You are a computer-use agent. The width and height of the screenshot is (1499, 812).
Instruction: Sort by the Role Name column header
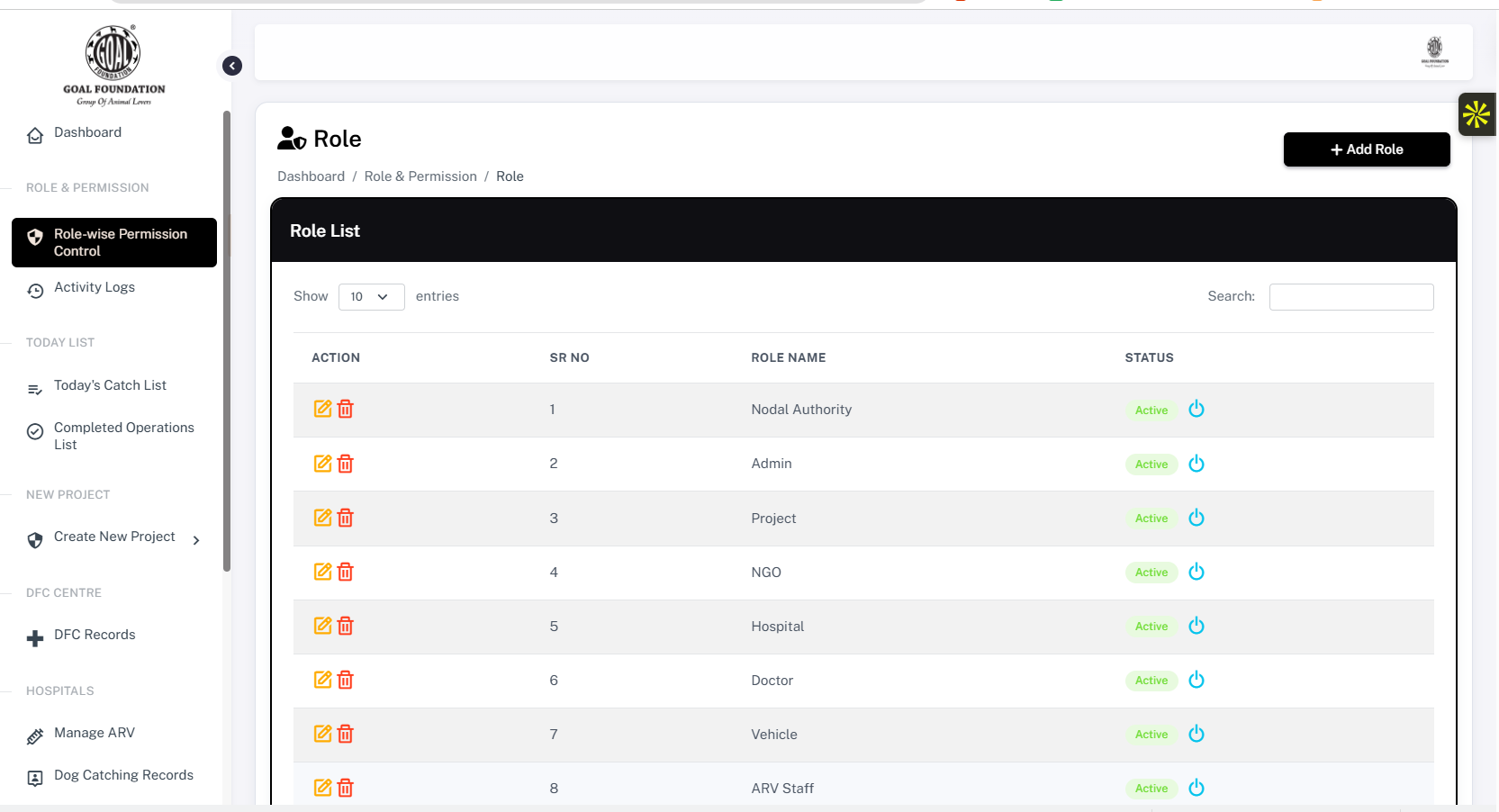click(x=789, y=357)
